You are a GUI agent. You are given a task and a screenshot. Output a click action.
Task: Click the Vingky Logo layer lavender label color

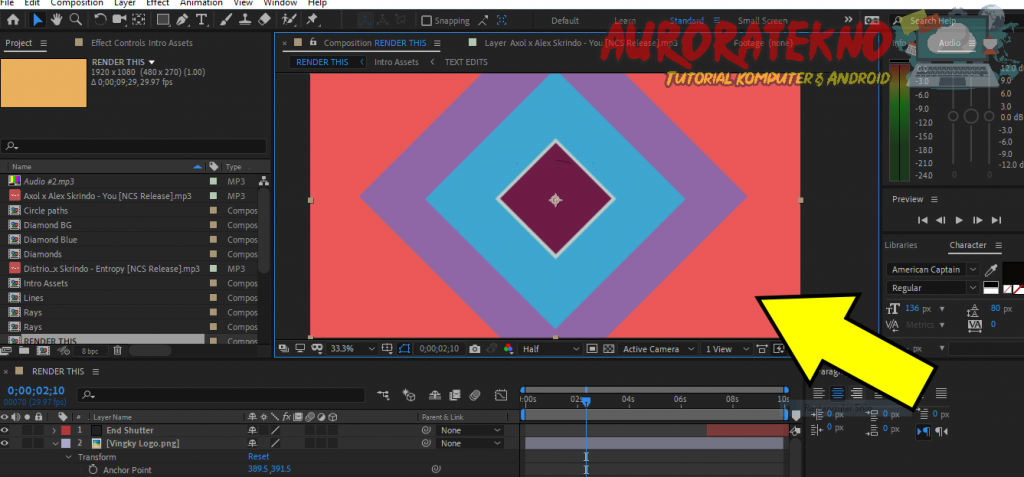coord(65,444)
